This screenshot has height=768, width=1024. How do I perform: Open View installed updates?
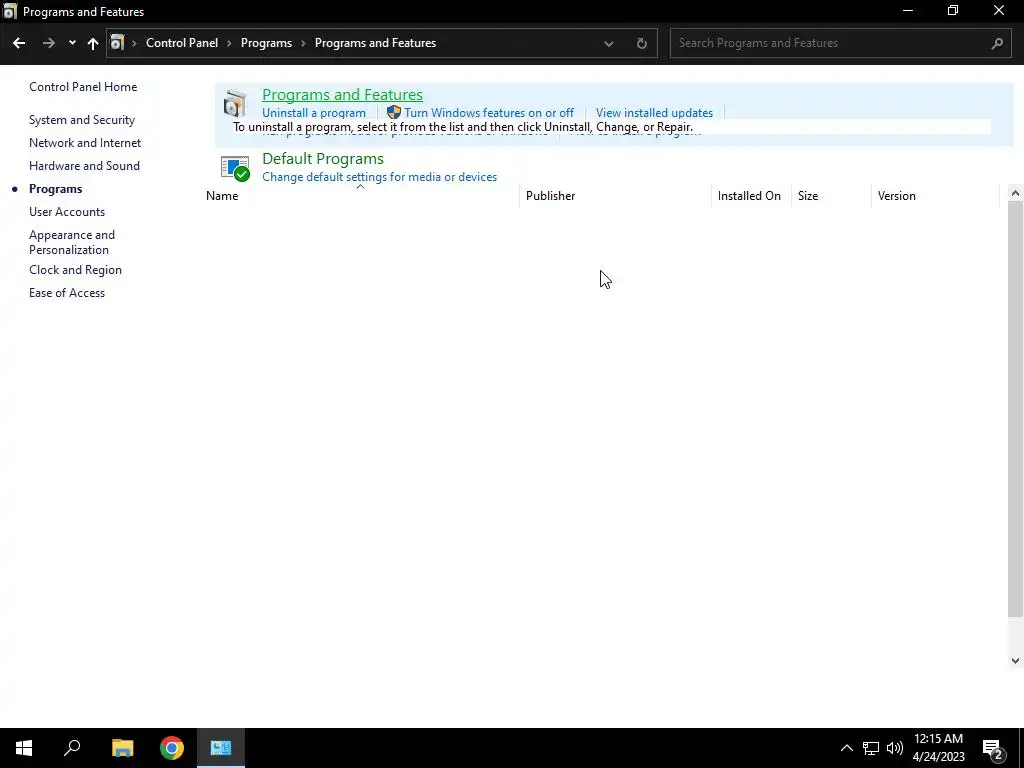tap(654, 113)
